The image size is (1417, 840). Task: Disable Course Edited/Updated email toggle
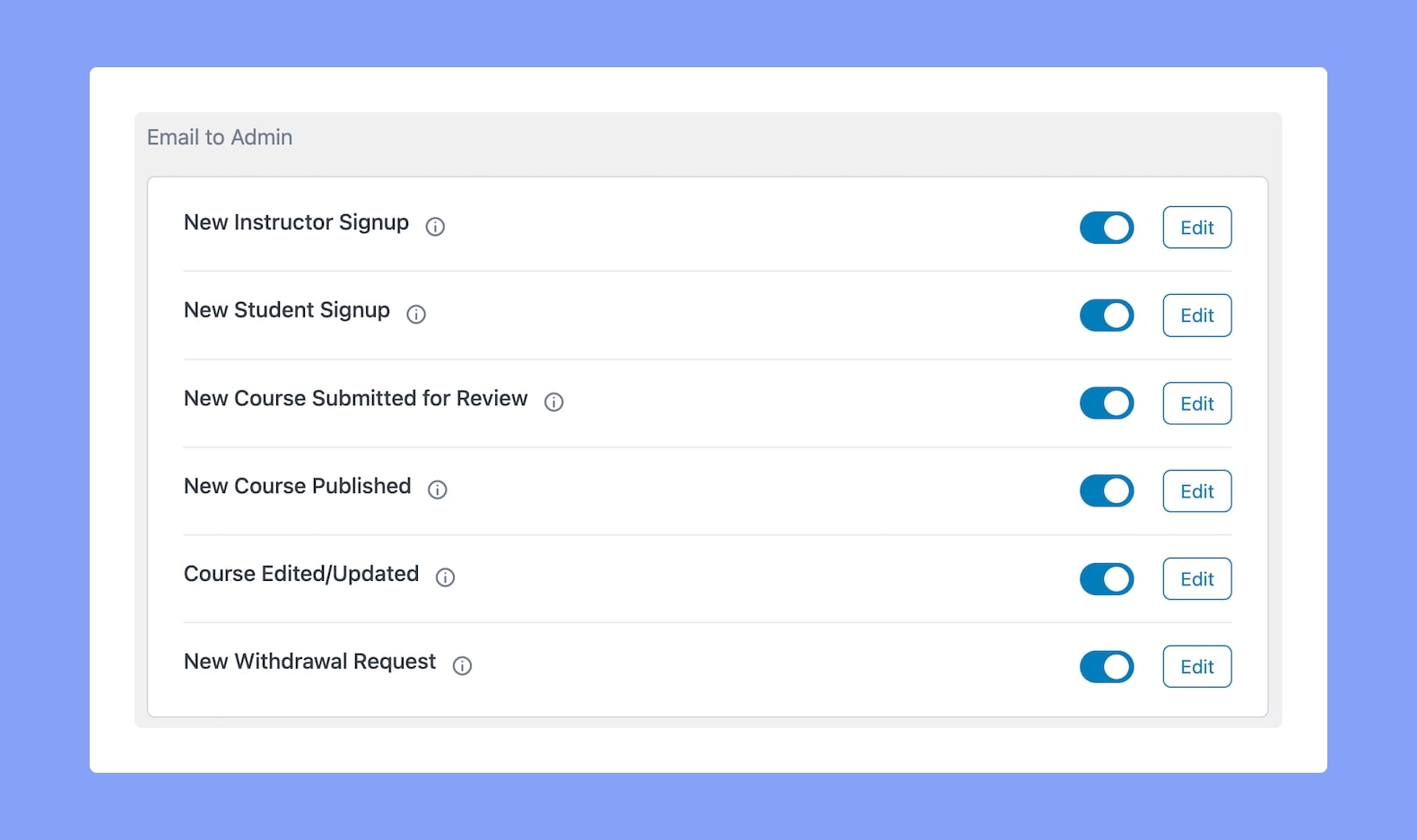1107,579
